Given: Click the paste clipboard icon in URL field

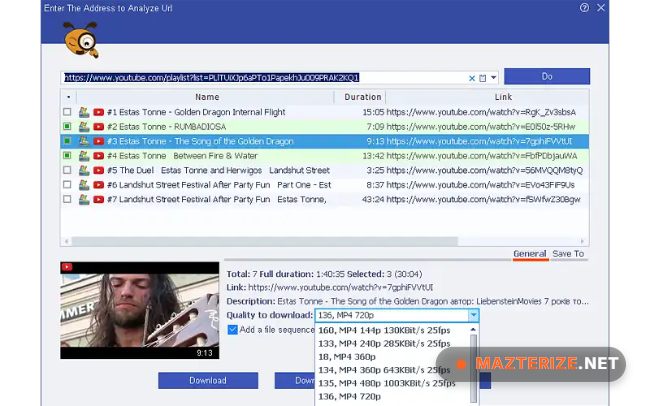Looking at the screenshot, I should pos(483,78).
